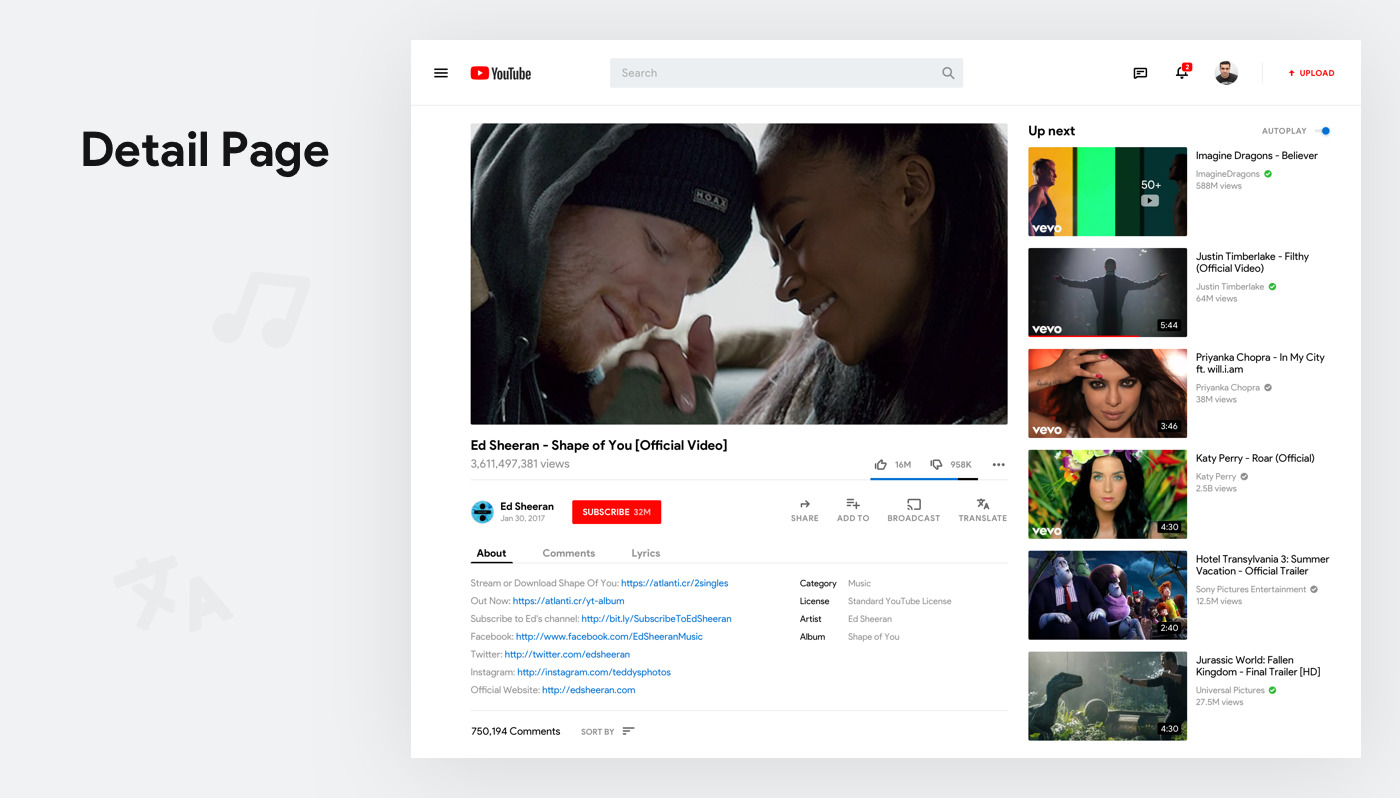Open the three-dot more options menu
The width and height of the screenshot is (1400, 798).
(x=998, y=464)
